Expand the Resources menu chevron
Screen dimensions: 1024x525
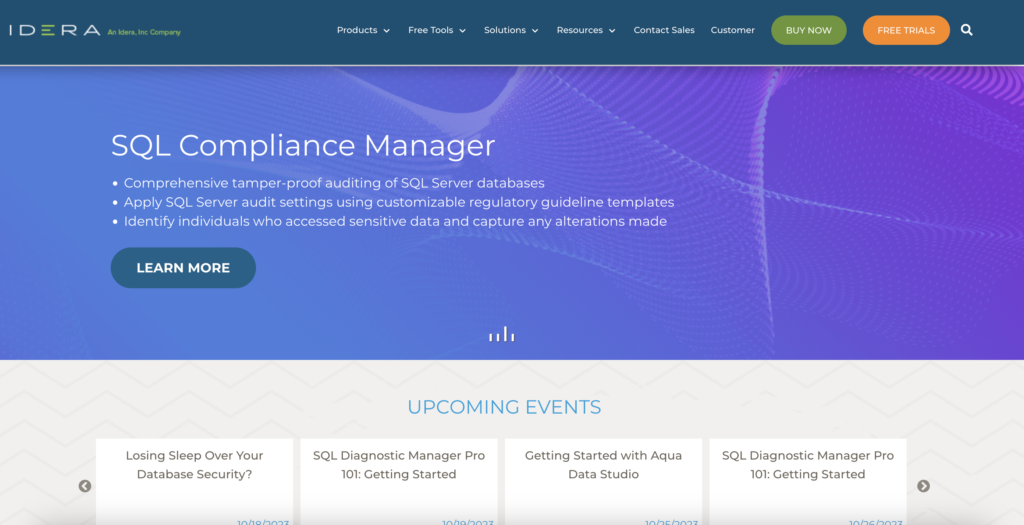(612, 31)
